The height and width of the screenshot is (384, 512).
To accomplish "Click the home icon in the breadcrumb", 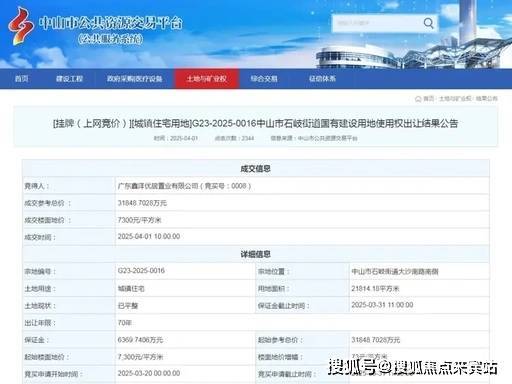I will coord(418,99).
